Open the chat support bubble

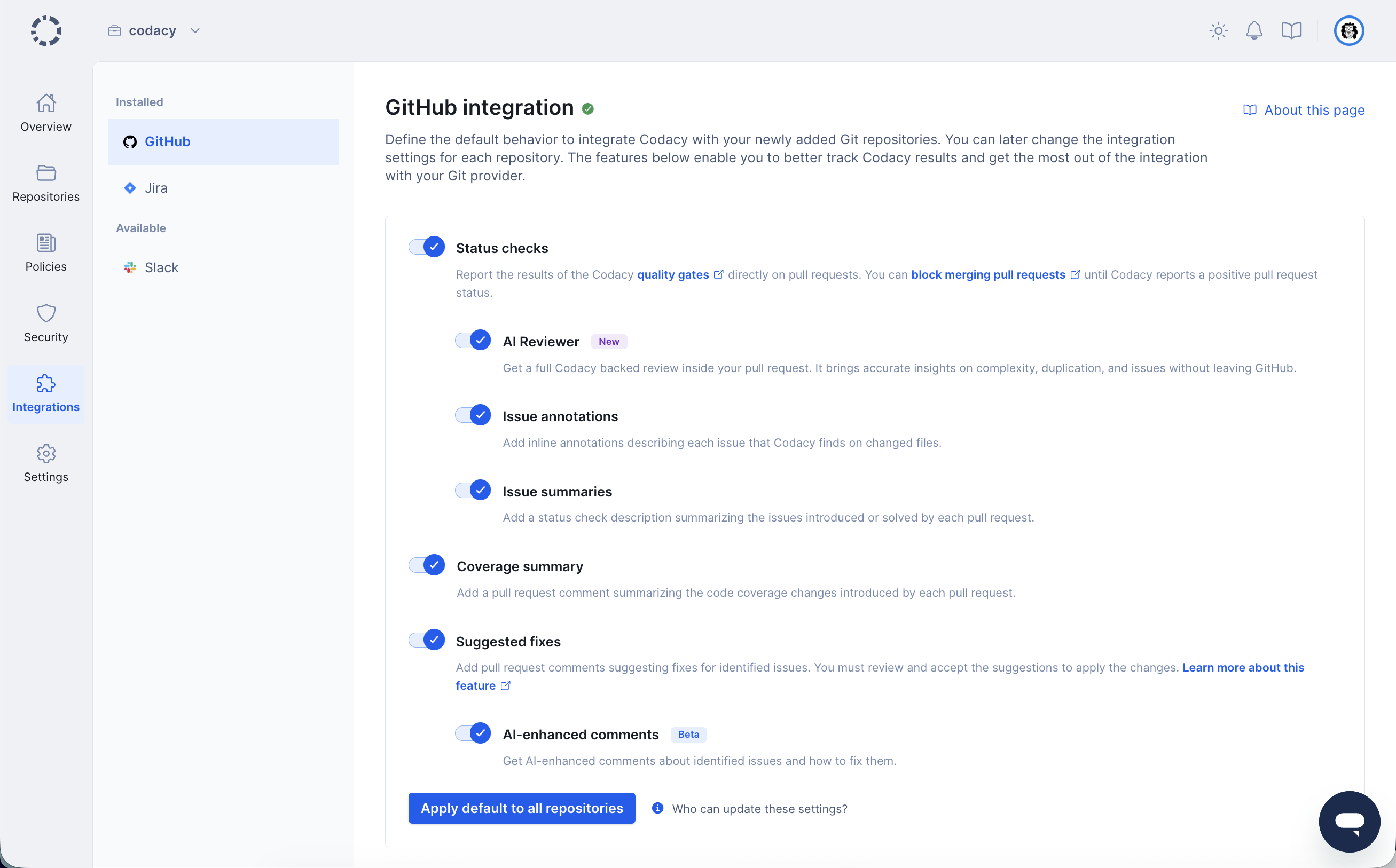point(1350,822)
